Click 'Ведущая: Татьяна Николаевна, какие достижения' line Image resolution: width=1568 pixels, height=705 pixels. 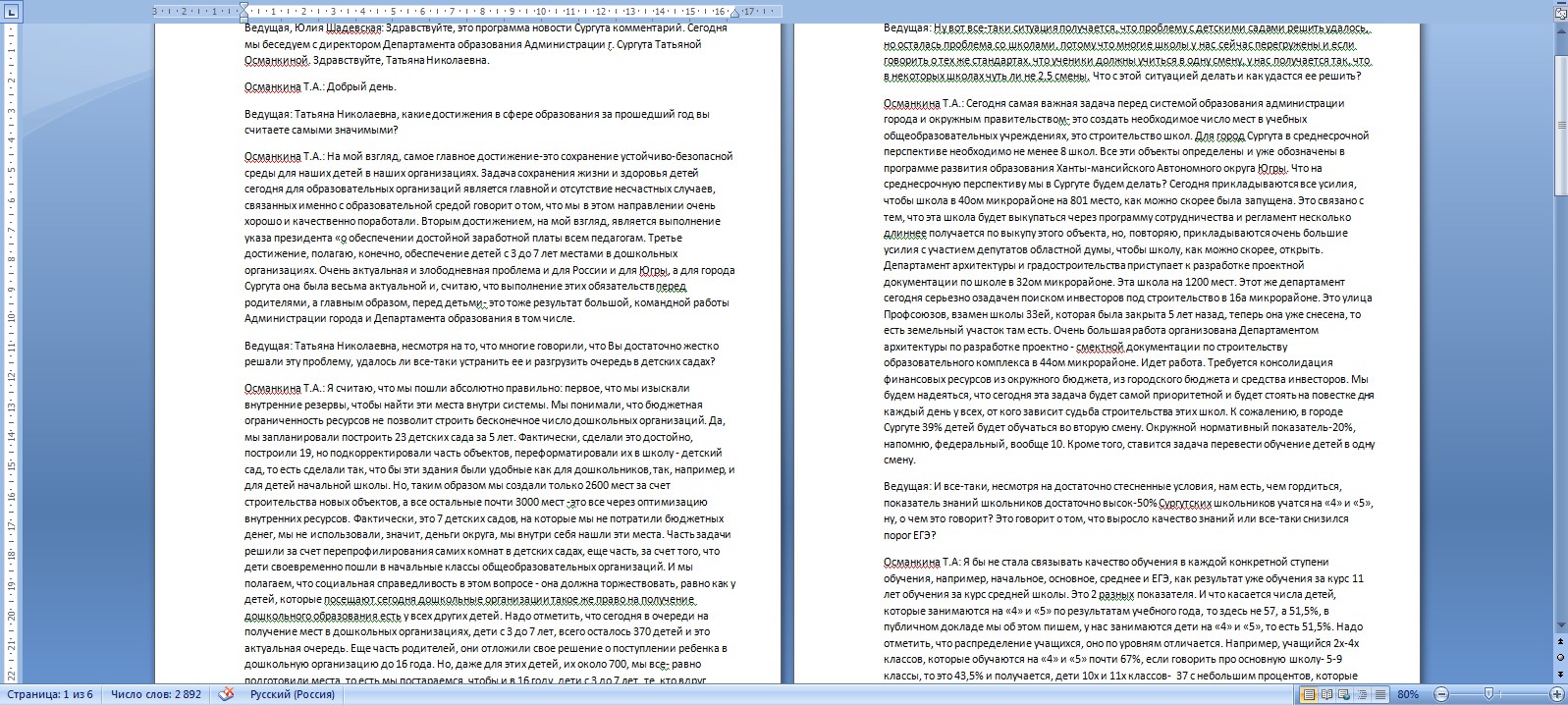[x=476, y=114]
